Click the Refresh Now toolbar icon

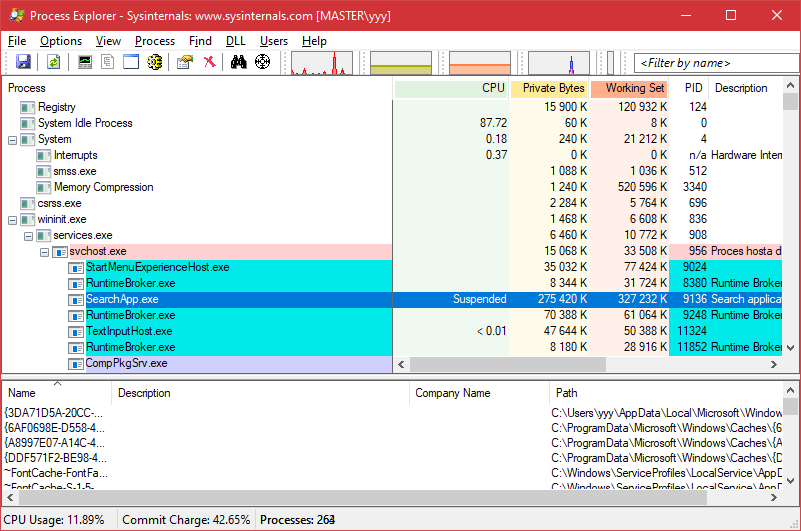pyautogui.click(x=53, y=62)
